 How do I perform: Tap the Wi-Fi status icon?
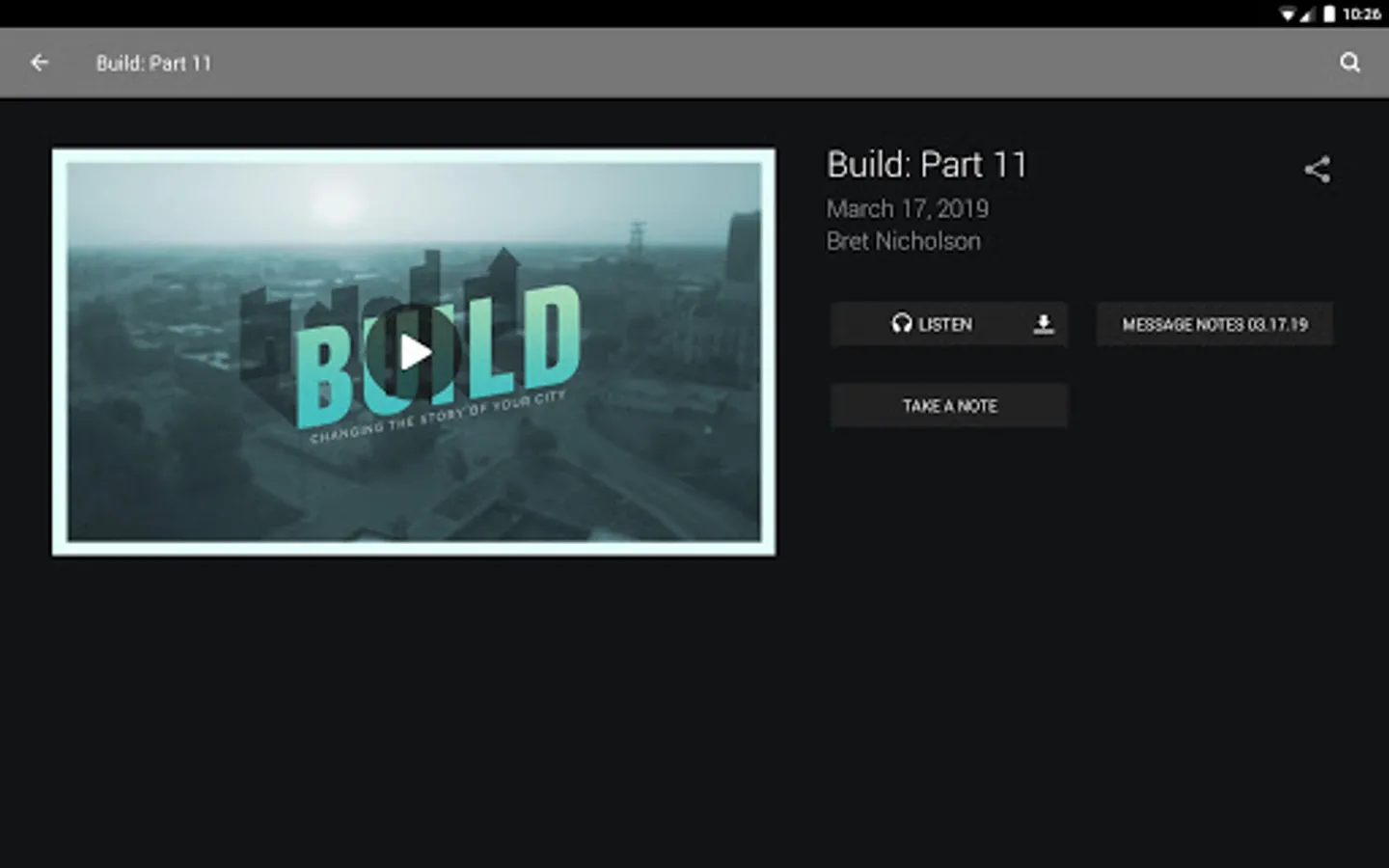pyautogui.click(x=1288, y=14)
